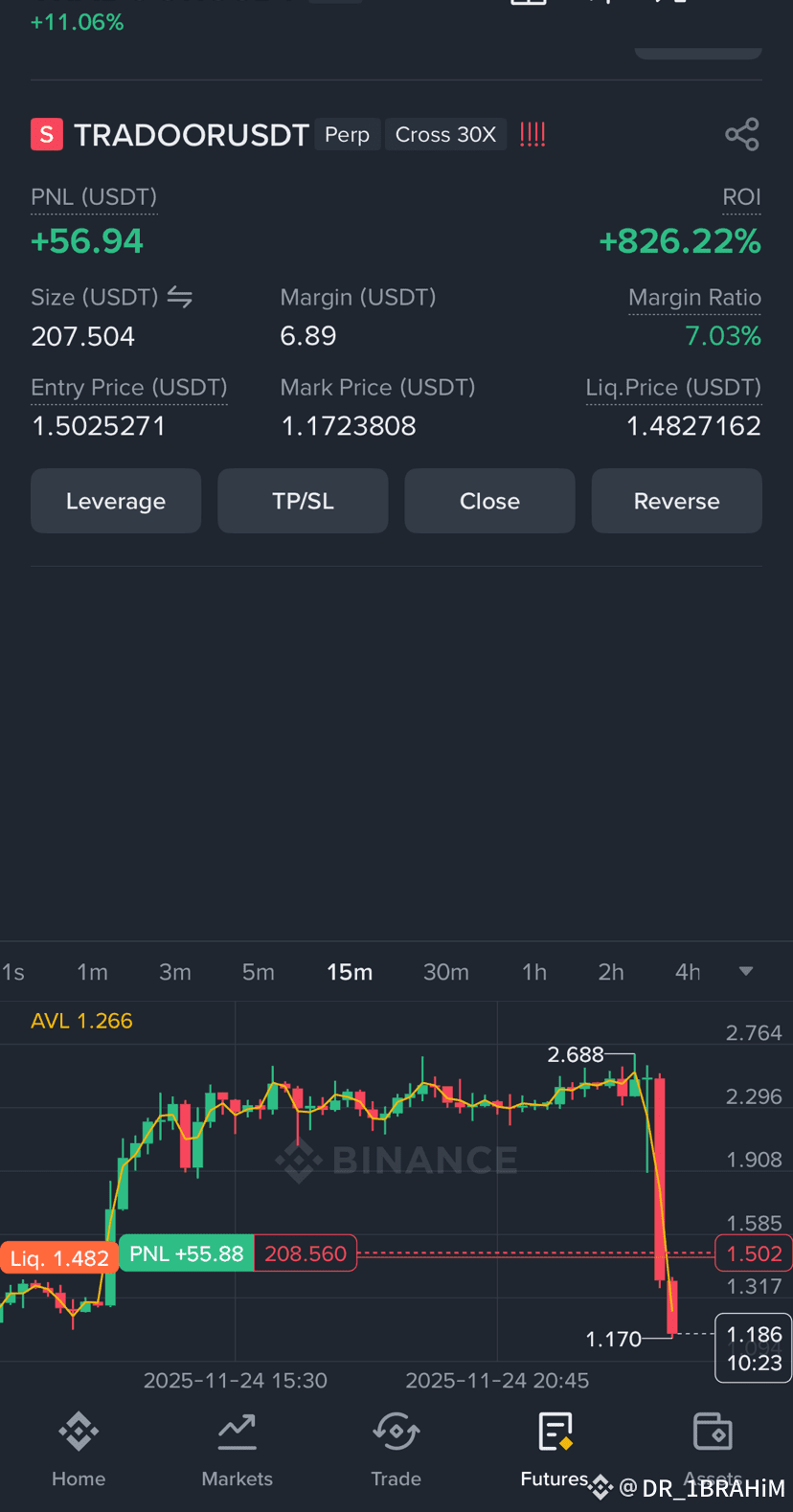Image resolution: width=793 pixels, height=1512 pixels.
Task: Select the 2h chart interval
Action: [611, 972]
